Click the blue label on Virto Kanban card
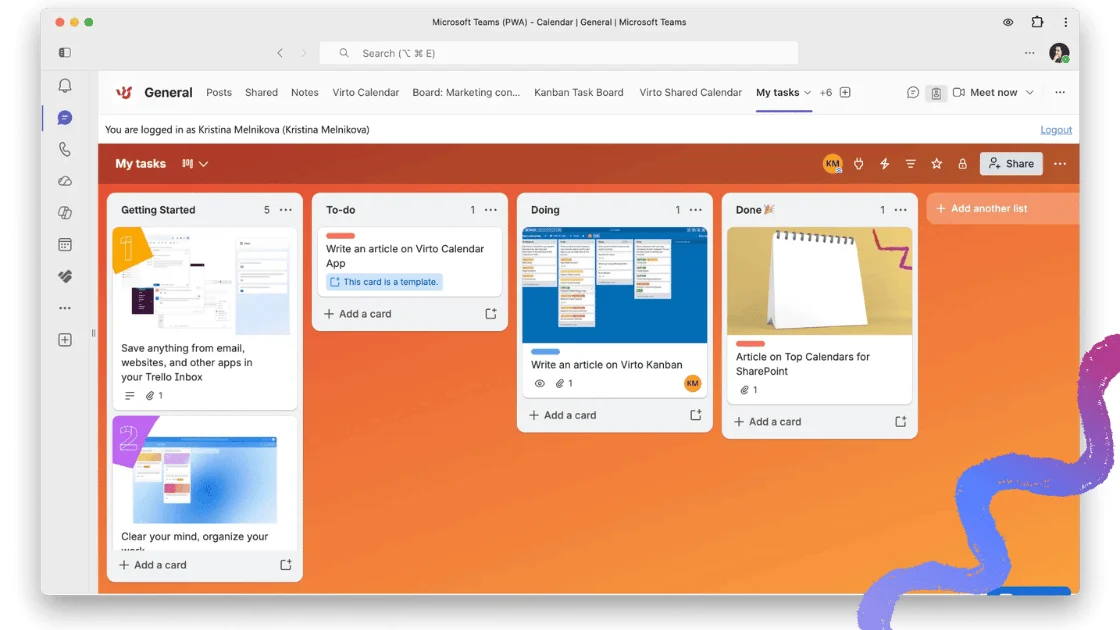The width and height of the screenshot is (1120, 630). click(x=545, y=351)
